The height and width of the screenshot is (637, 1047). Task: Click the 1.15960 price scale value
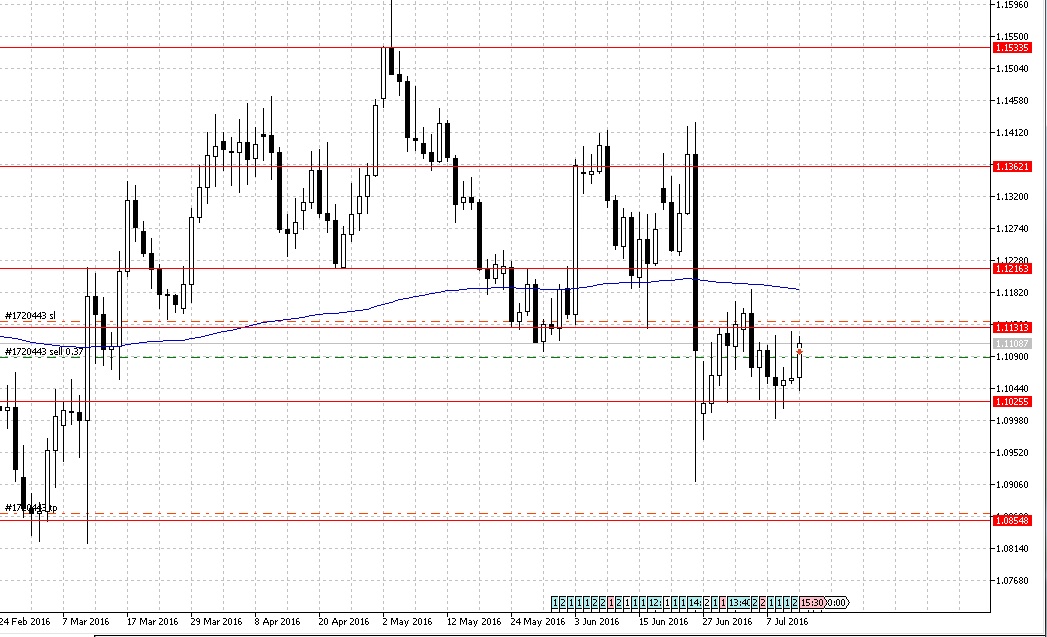click(x=1012, y=5)
